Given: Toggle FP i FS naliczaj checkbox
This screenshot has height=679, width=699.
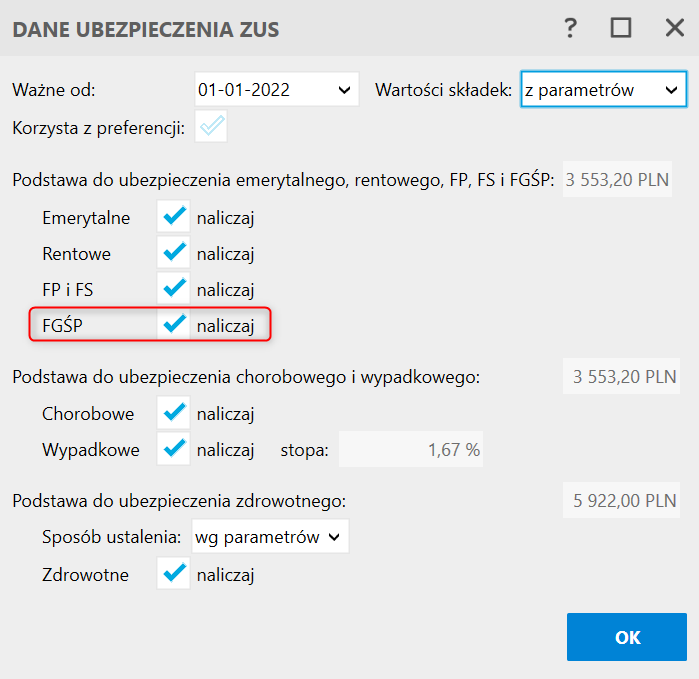Looking at the screenshot, I should 175,289.
